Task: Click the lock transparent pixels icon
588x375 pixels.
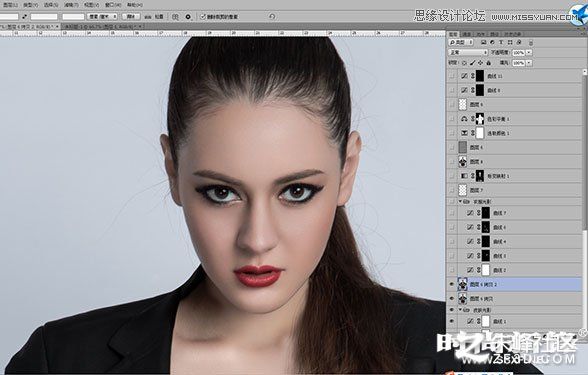Action: [464, 63]
